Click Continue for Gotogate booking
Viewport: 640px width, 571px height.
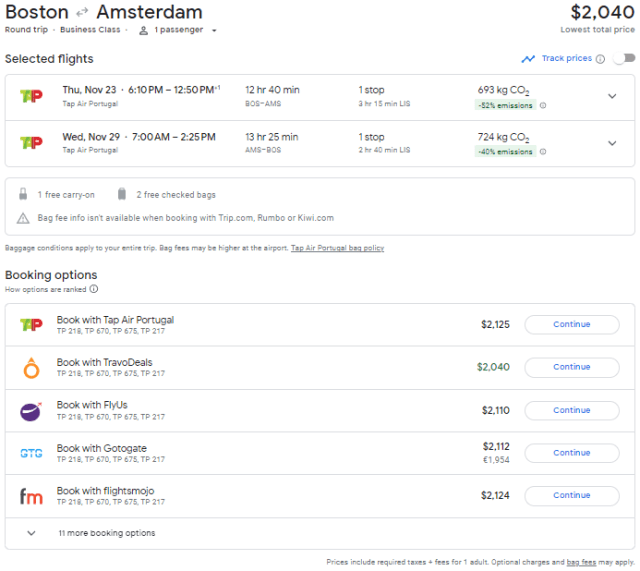coord(571,453)
